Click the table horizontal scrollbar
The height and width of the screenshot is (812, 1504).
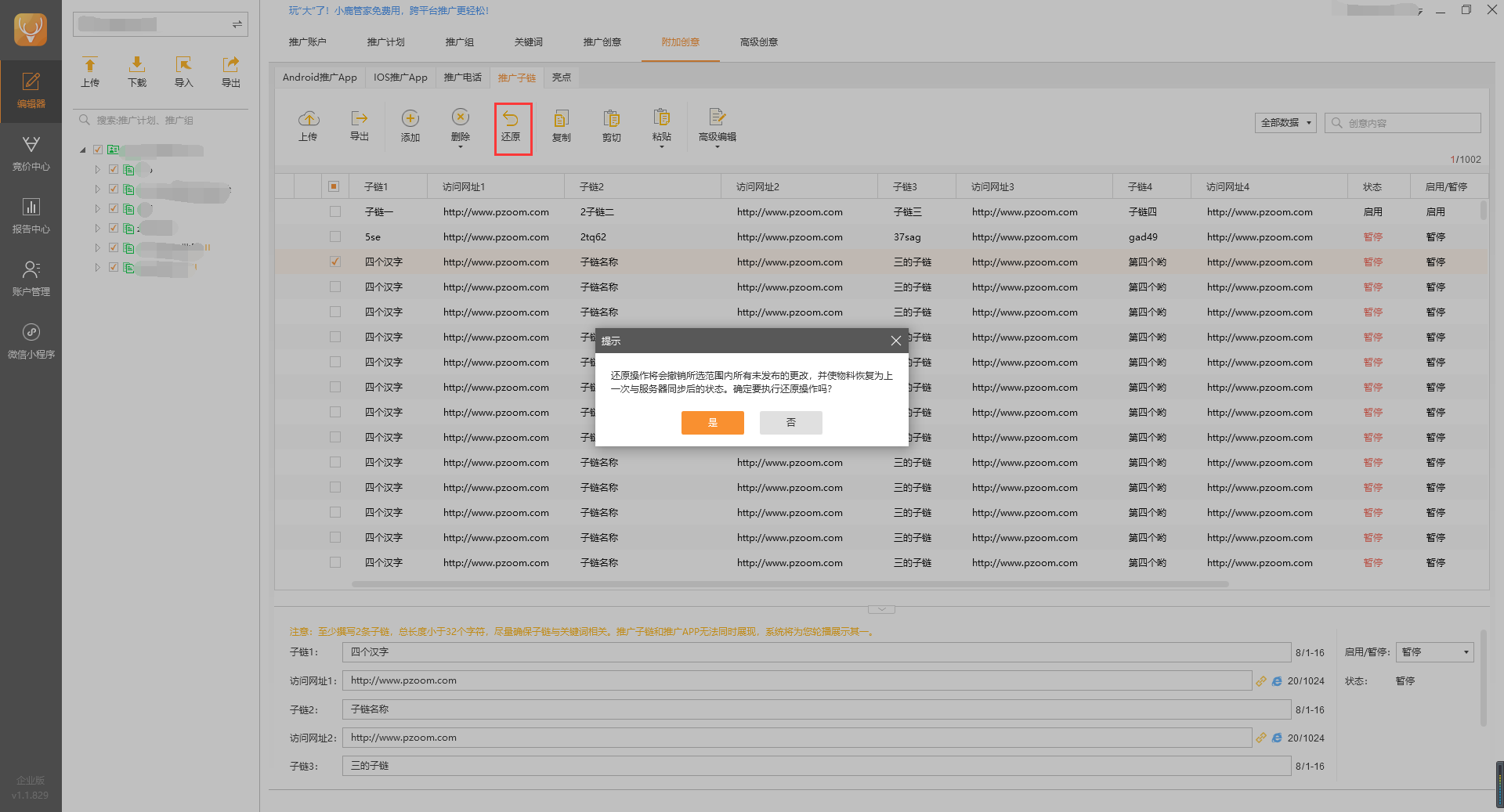click(790, 584)
